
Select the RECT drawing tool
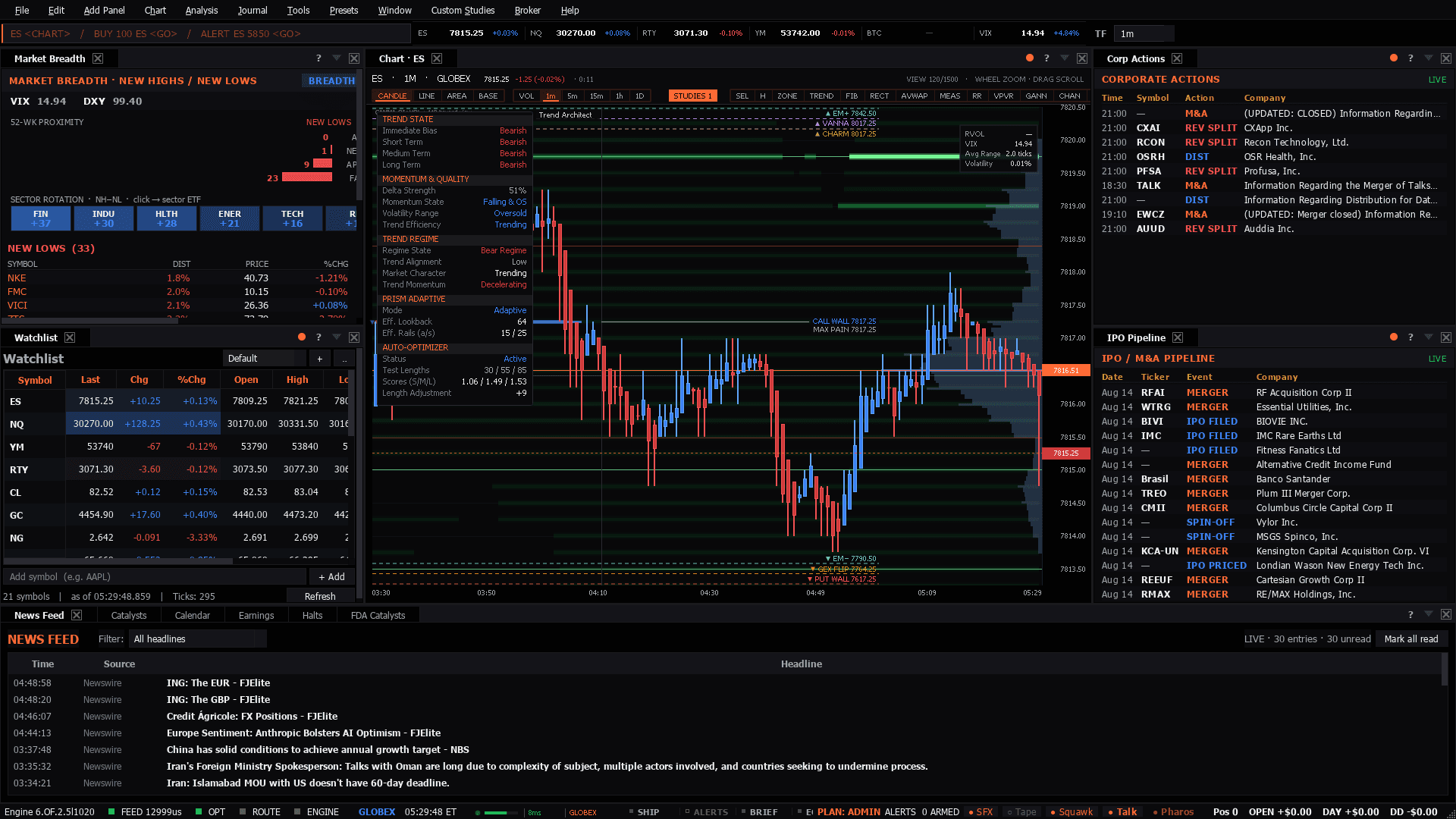(879, 96)
